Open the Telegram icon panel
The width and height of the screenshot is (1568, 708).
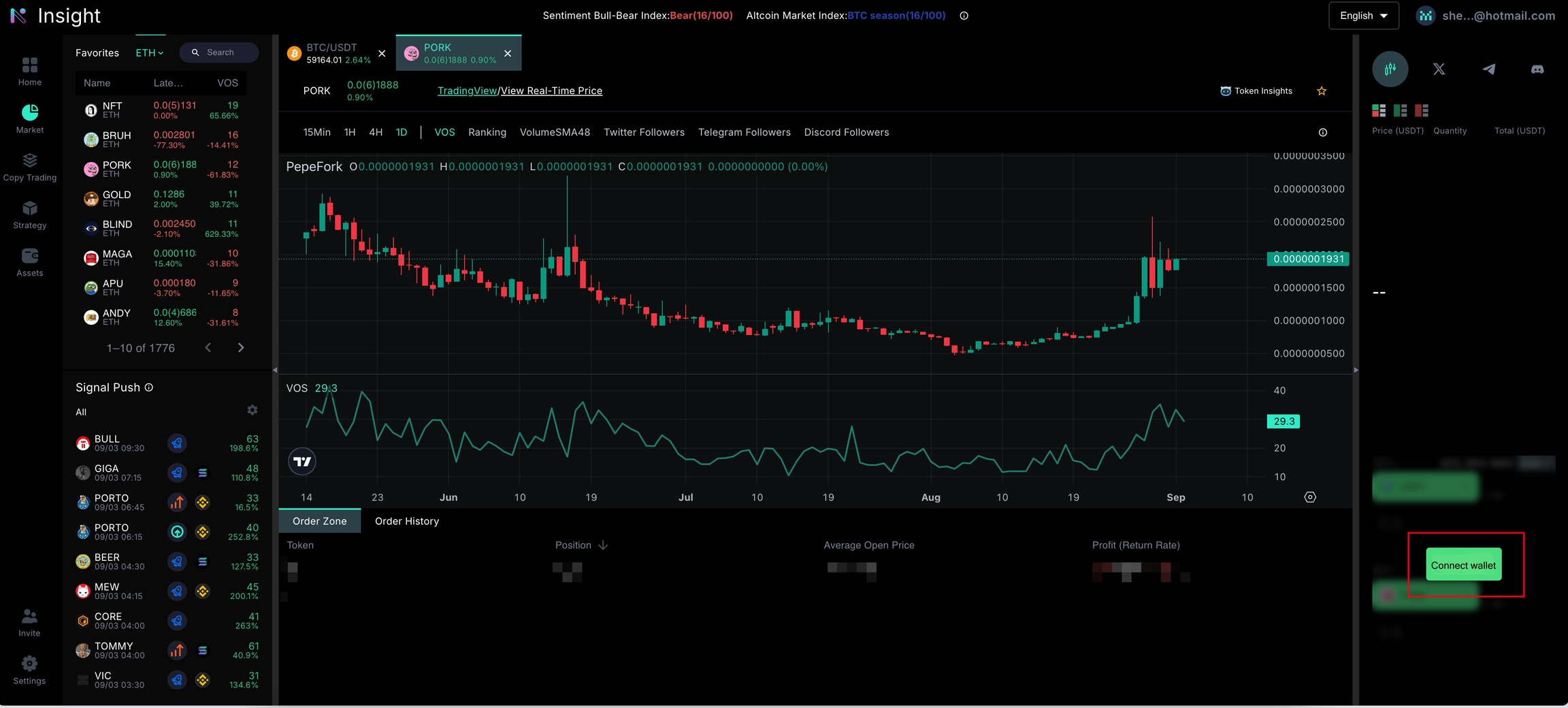click(x=1488, y=69)
